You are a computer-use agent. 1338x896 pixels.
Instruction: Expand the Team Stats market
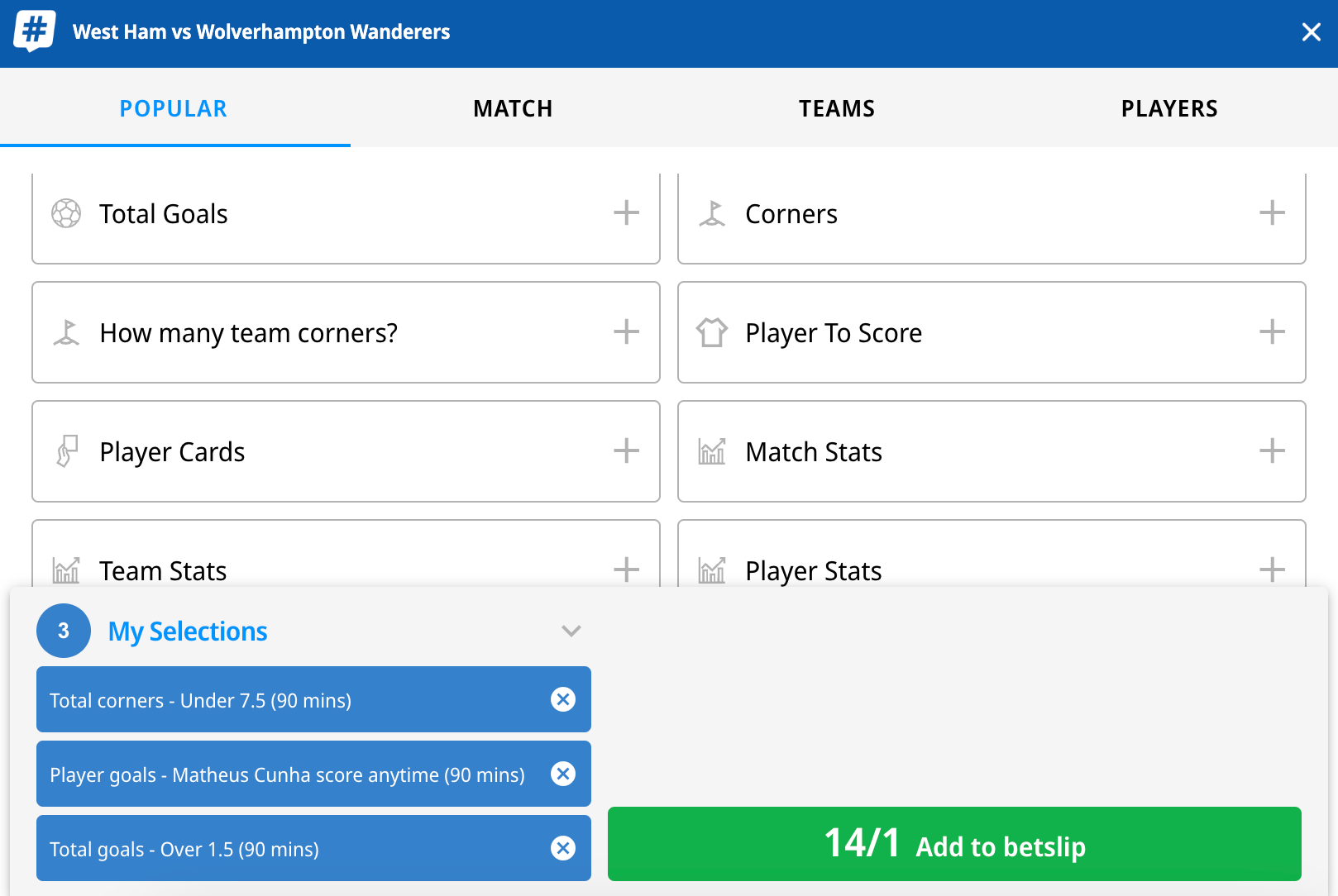point(626,570)
